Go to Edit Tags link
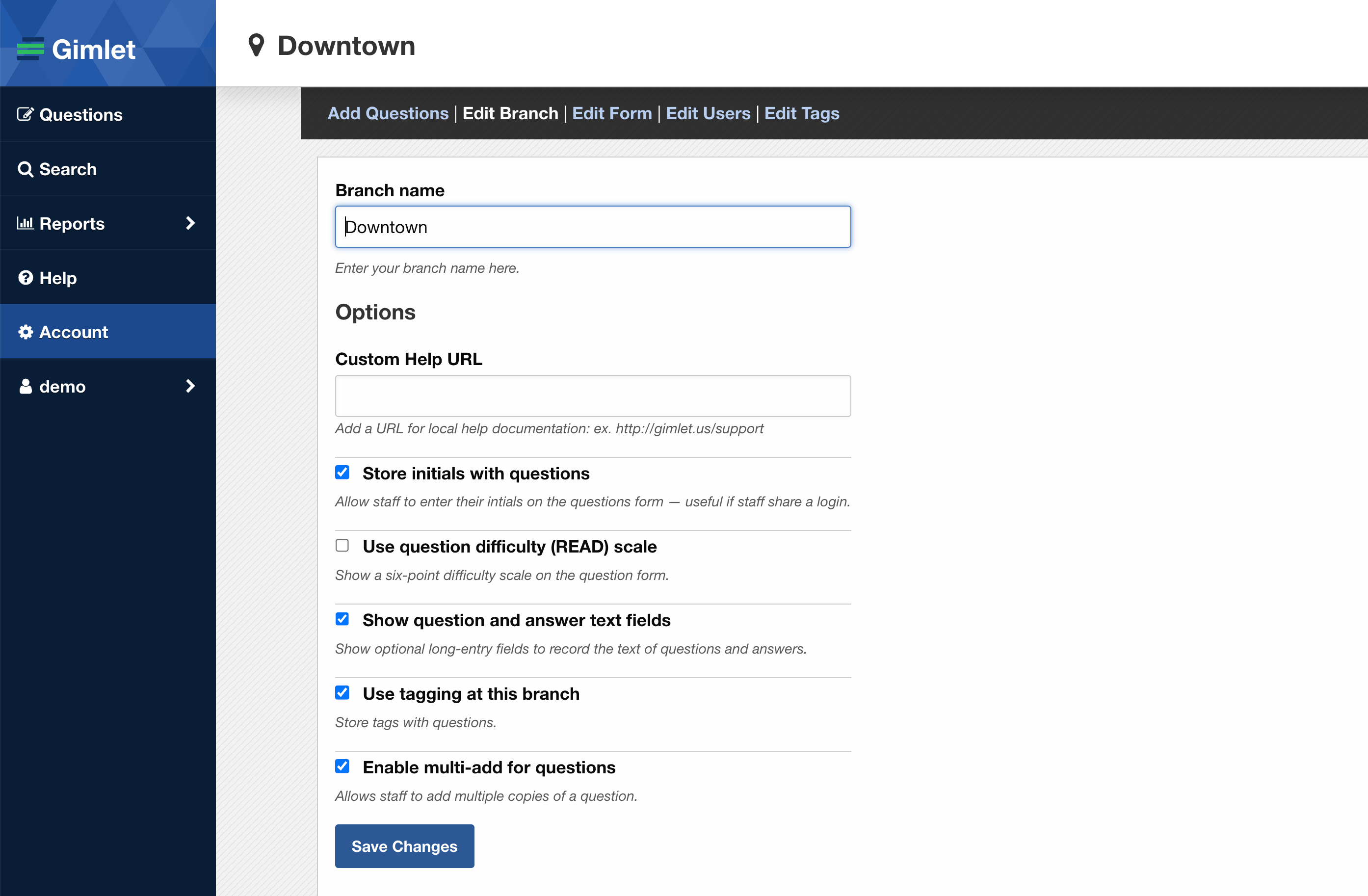Viewport: 1368px width, 896px height. point(801,113)
